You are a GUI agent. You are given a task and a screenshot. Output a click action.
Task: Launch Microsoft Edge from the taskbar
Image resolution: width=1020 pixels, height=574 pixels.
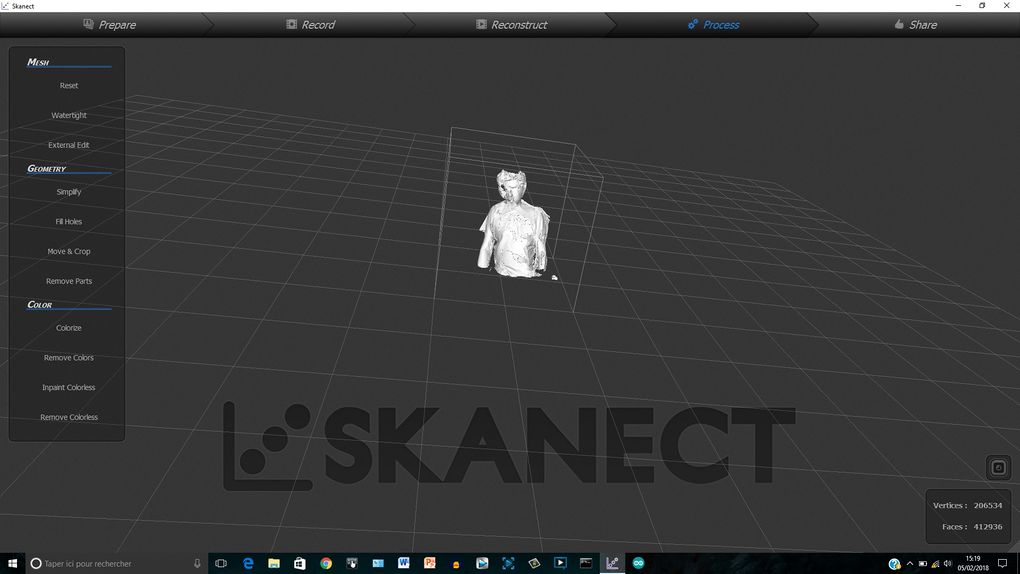pos(248,563)
